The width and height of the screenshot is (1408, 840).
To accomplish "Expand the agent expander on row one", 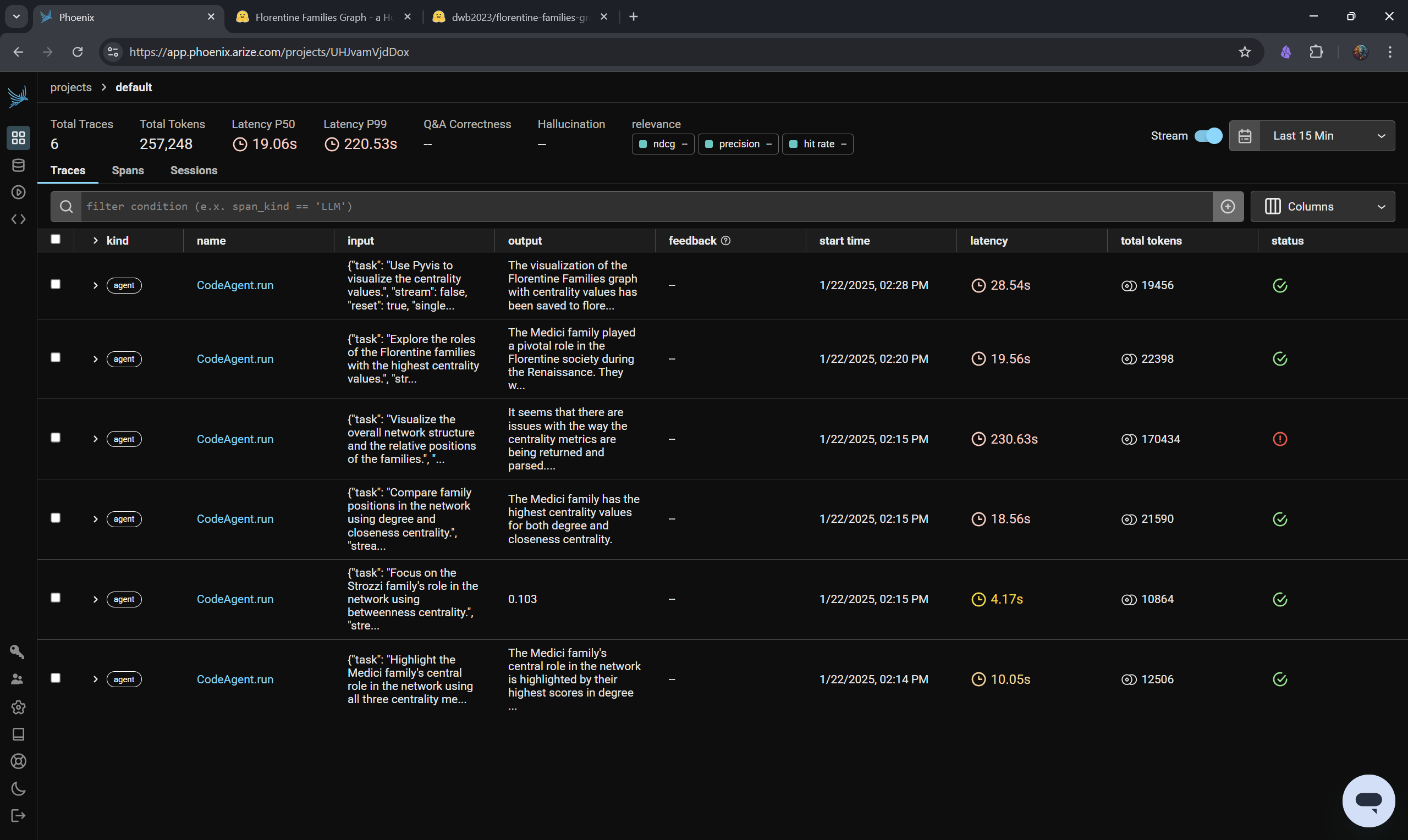I will pyautogui.click(x=95, y=285).
